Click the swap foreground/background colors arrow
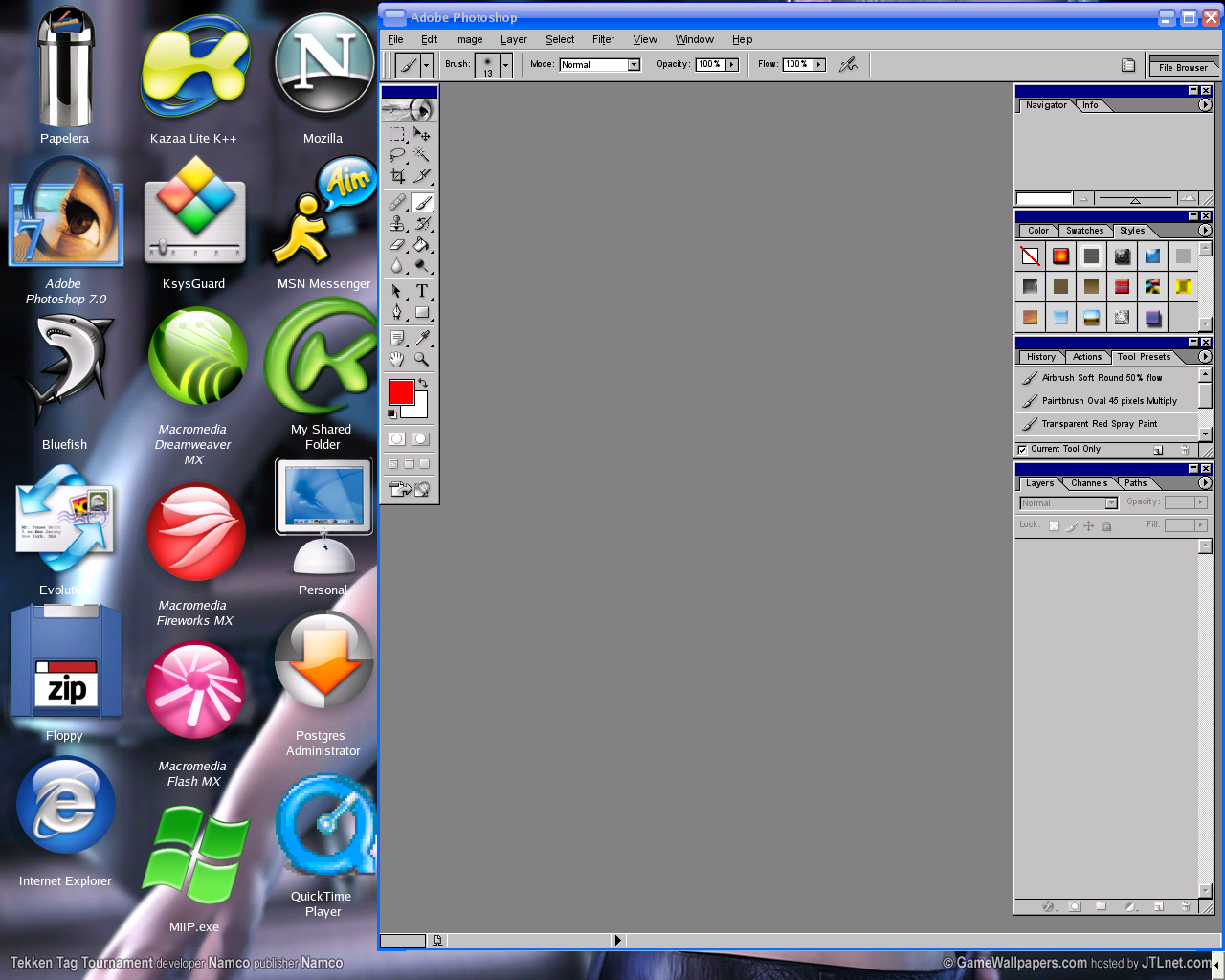This screenshot has width=1225, height=980. coord(423,383)
